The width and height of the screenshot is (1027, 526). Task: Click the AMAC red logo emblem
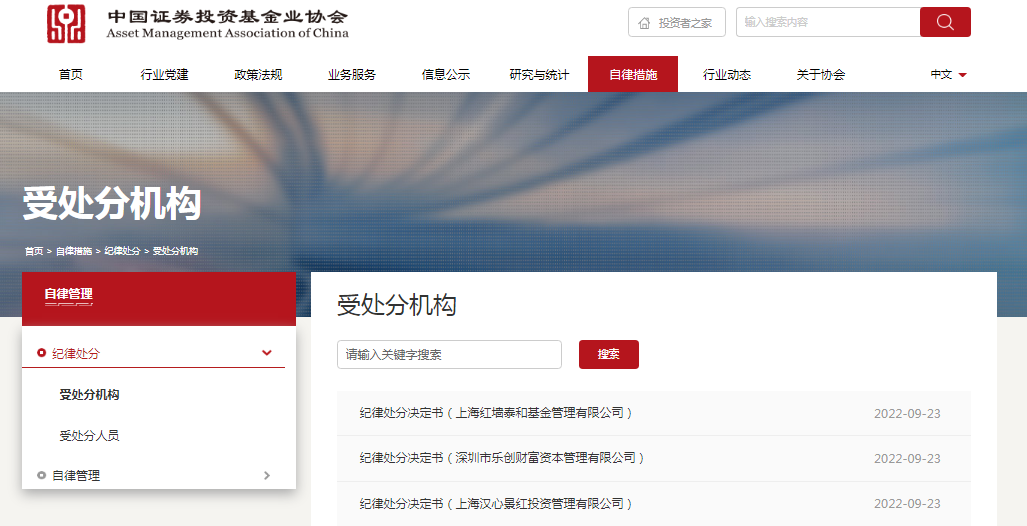[x=68, y=24]
